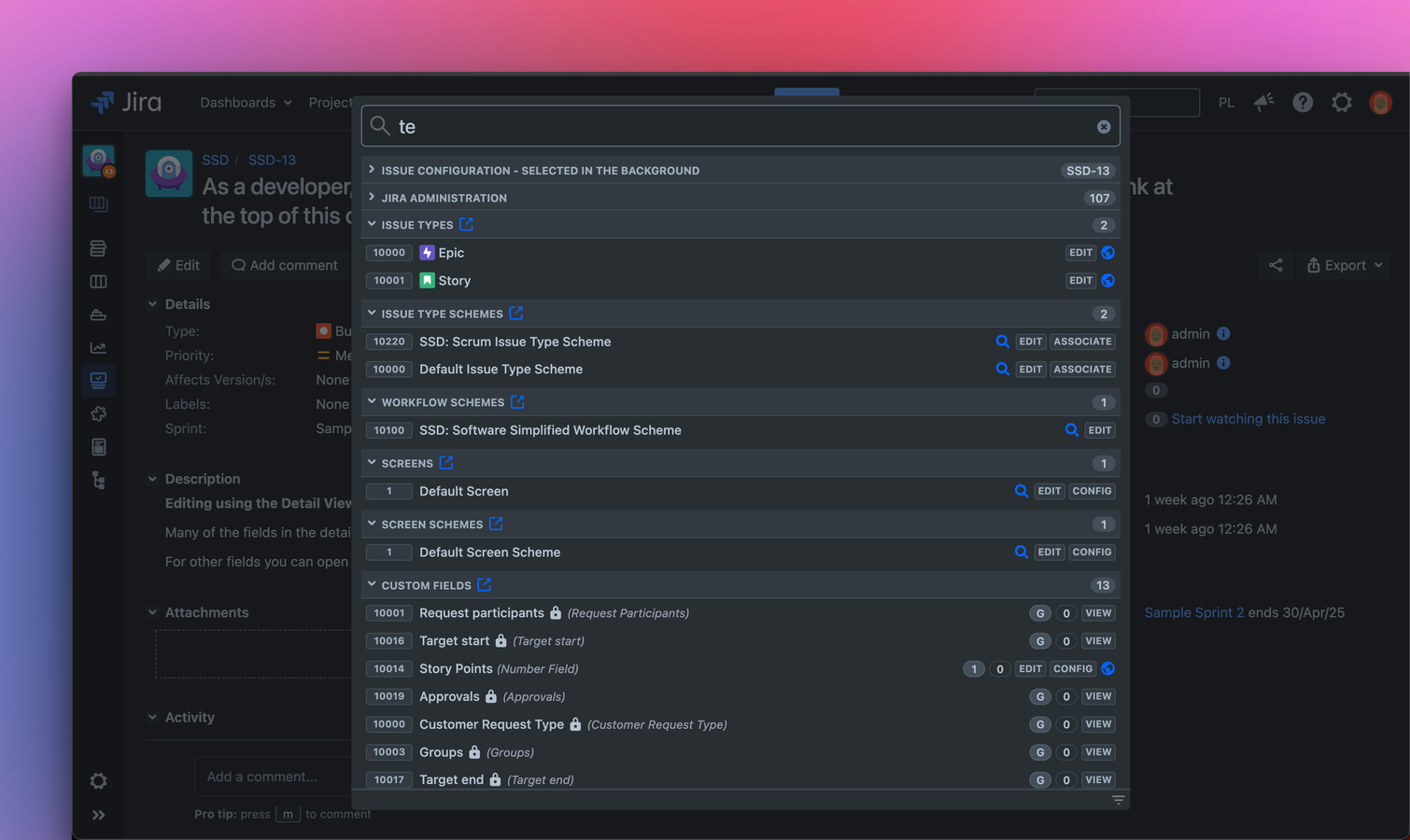Click magnifier icon for Default Issue Type Scheme
The height and width of the screenshot is (840, 1410).
tap(1002, 370)
